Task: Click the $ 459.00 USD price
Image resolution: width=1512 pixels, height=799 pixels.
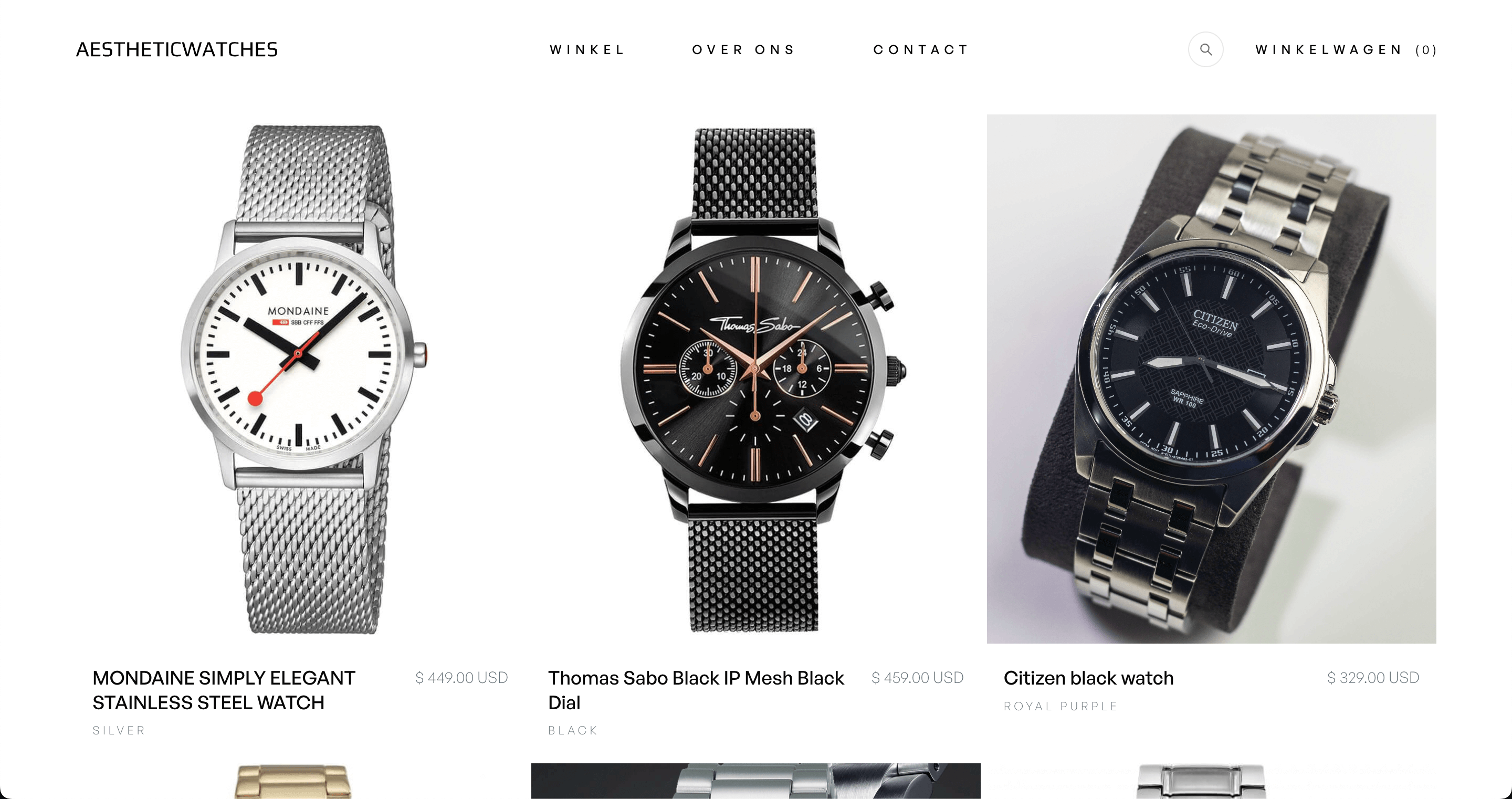Action: click(x=917, y=678)
